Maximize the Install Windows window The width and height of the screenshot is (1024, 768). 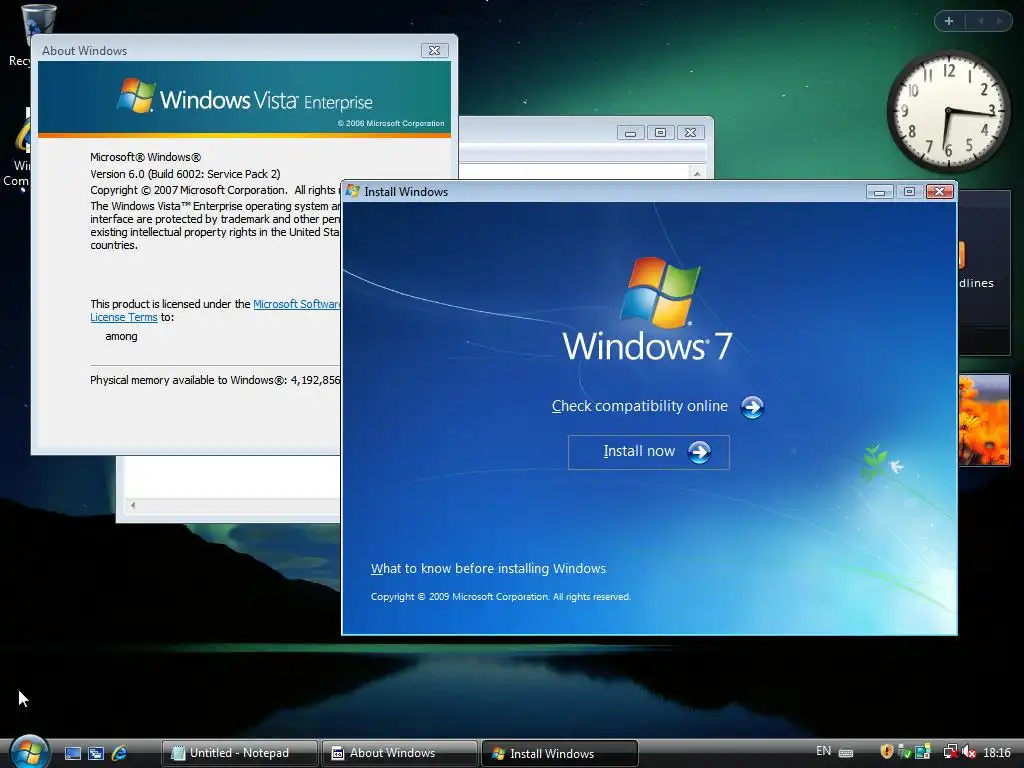point(909,191)
